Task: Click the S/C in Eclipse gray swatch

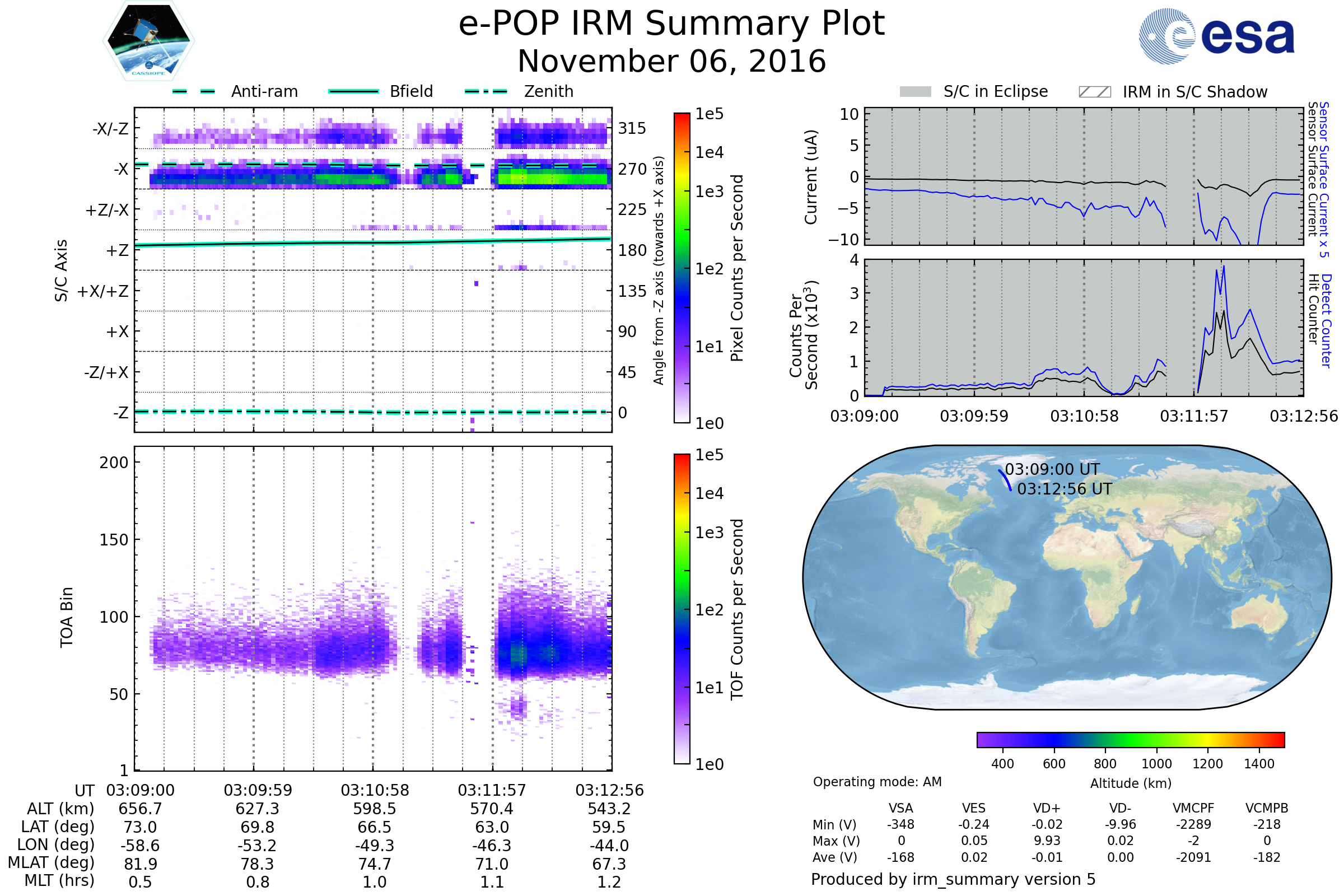Action: [x=916, y=92]
